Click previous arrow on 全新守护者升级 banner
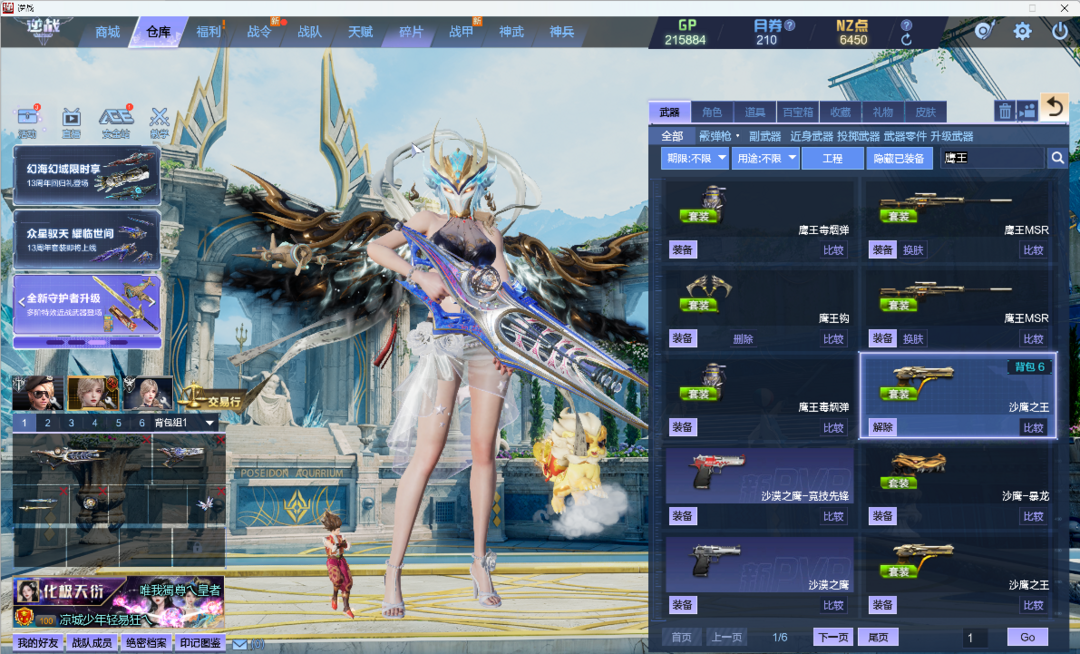 pos(21,302)
